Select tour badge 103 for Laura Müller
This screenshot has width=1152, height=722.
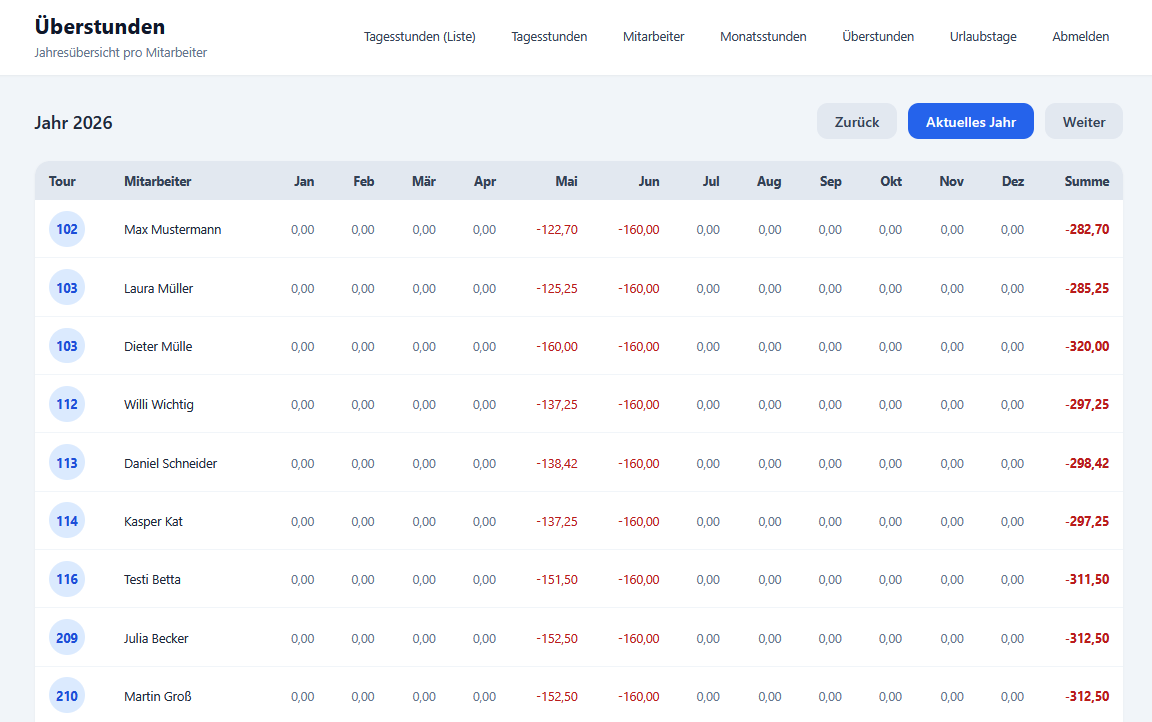point(67,288)
